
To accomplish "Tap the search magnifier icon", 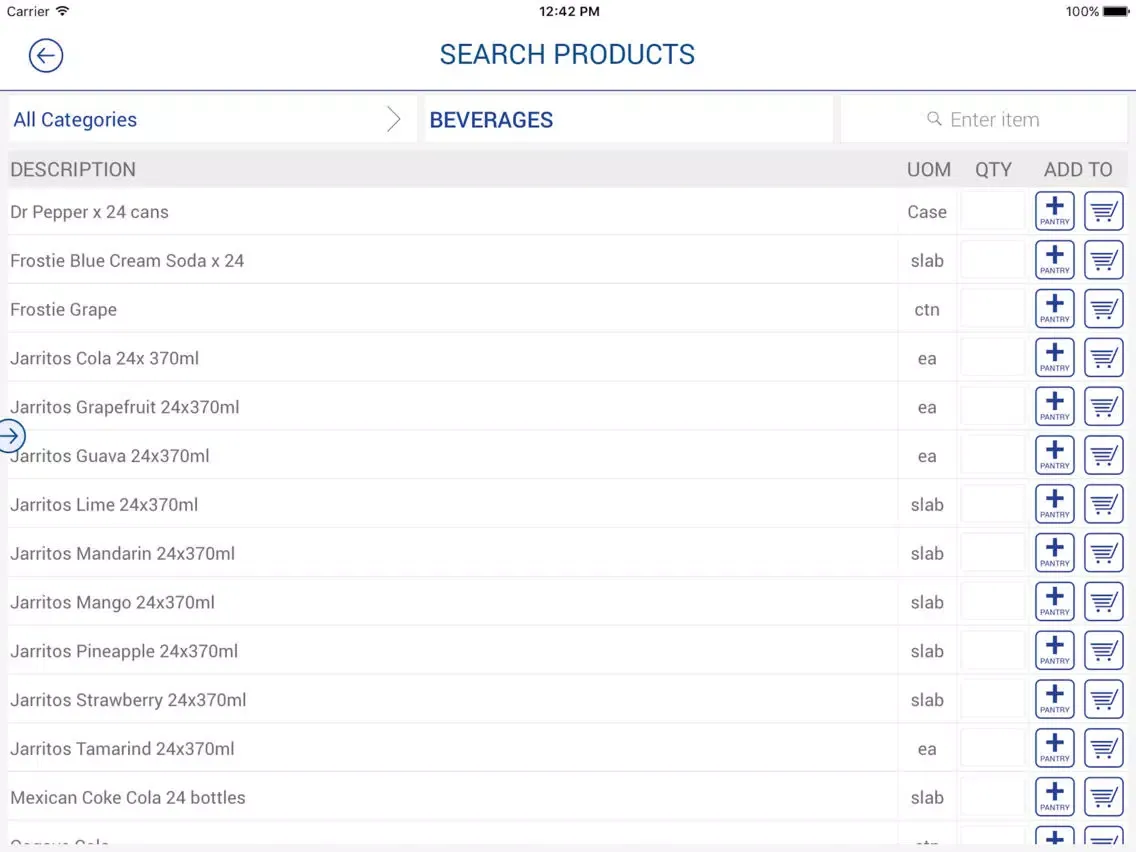I will [x=935, y=118].
